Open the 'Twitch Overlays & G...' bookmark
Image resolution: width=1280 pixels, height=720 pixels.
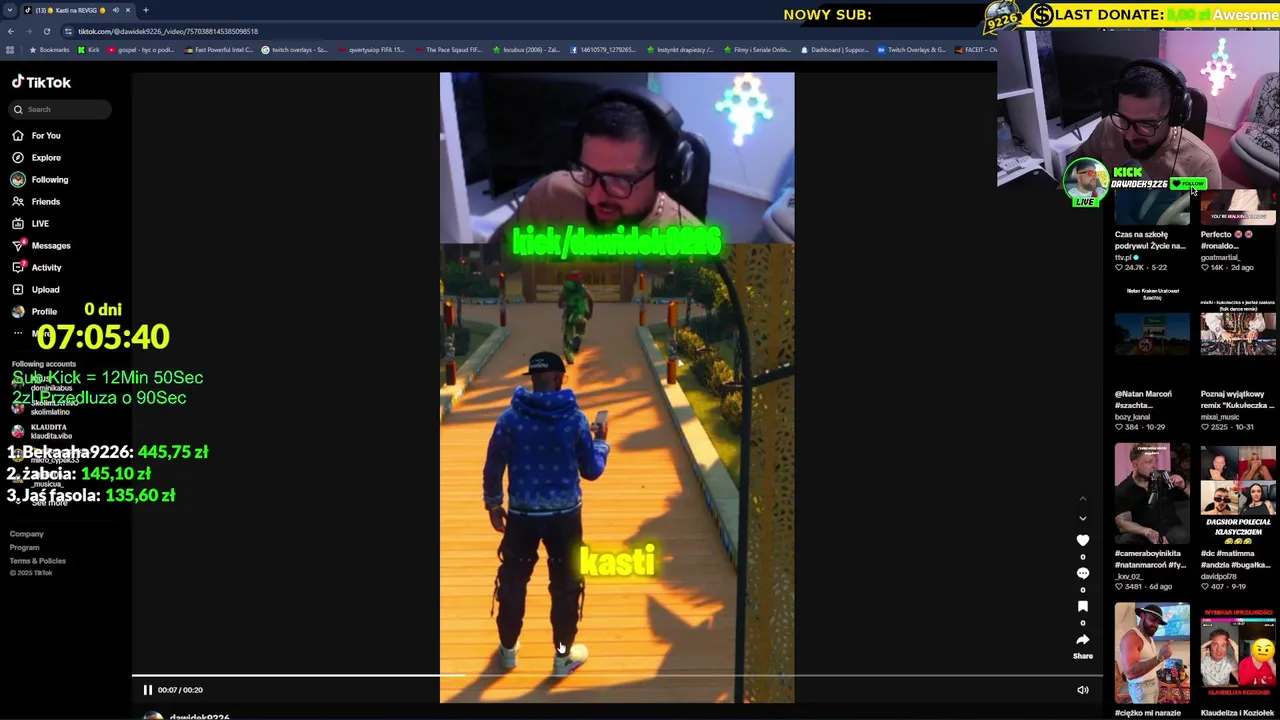point(910,49)
